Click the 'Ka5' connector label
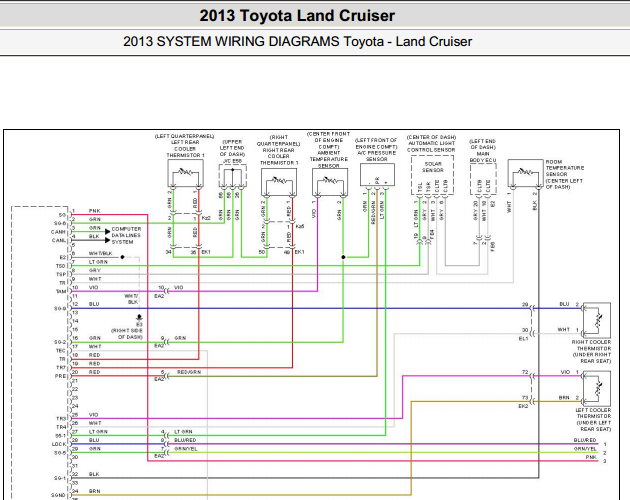 300,226
